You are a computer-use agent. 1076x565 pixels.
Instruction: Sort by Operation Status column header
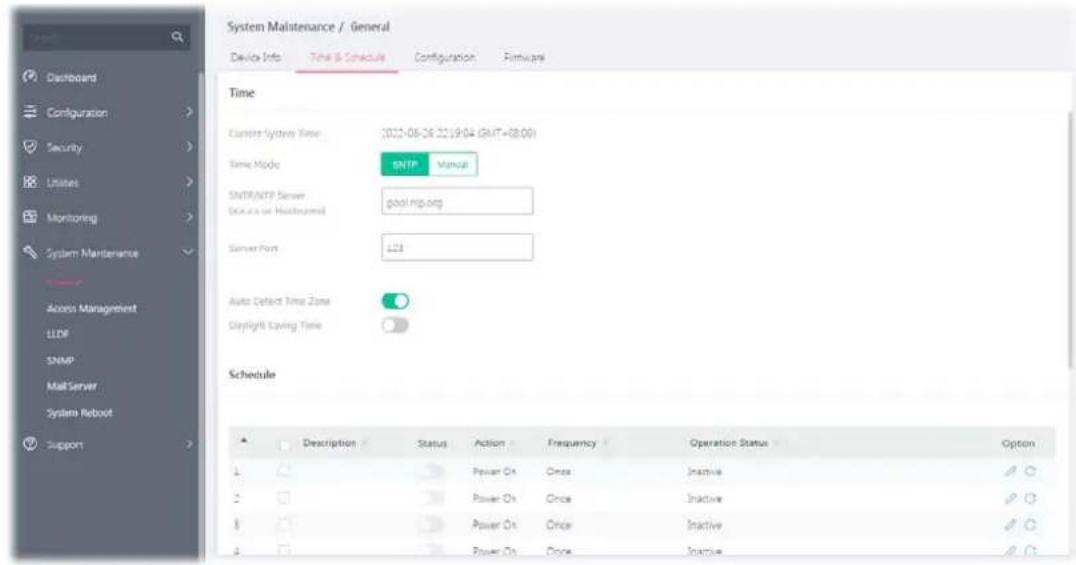[729, 443]
